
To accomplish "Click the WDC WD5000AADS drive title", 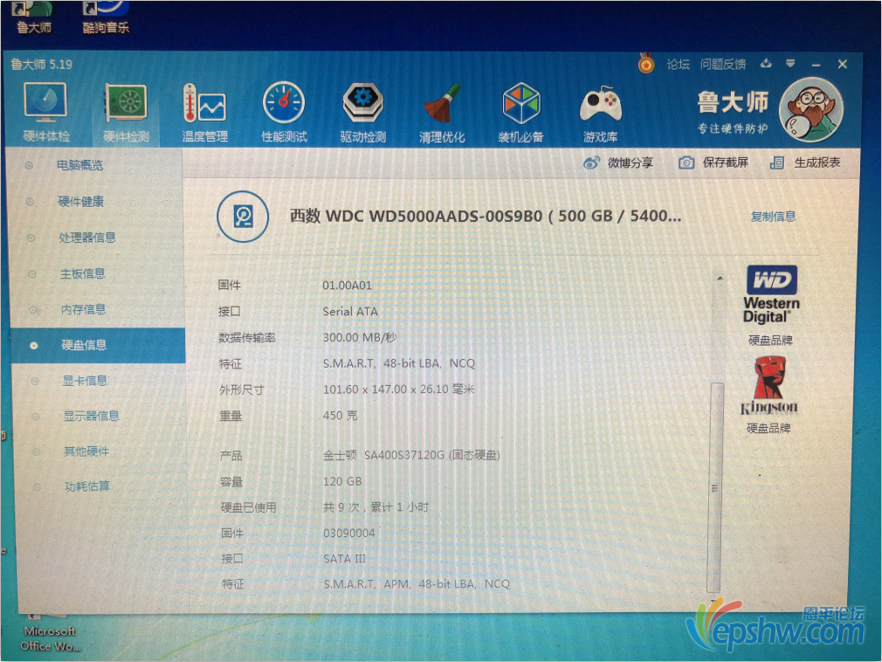I will pyautogui.click(x=485, y=216).
